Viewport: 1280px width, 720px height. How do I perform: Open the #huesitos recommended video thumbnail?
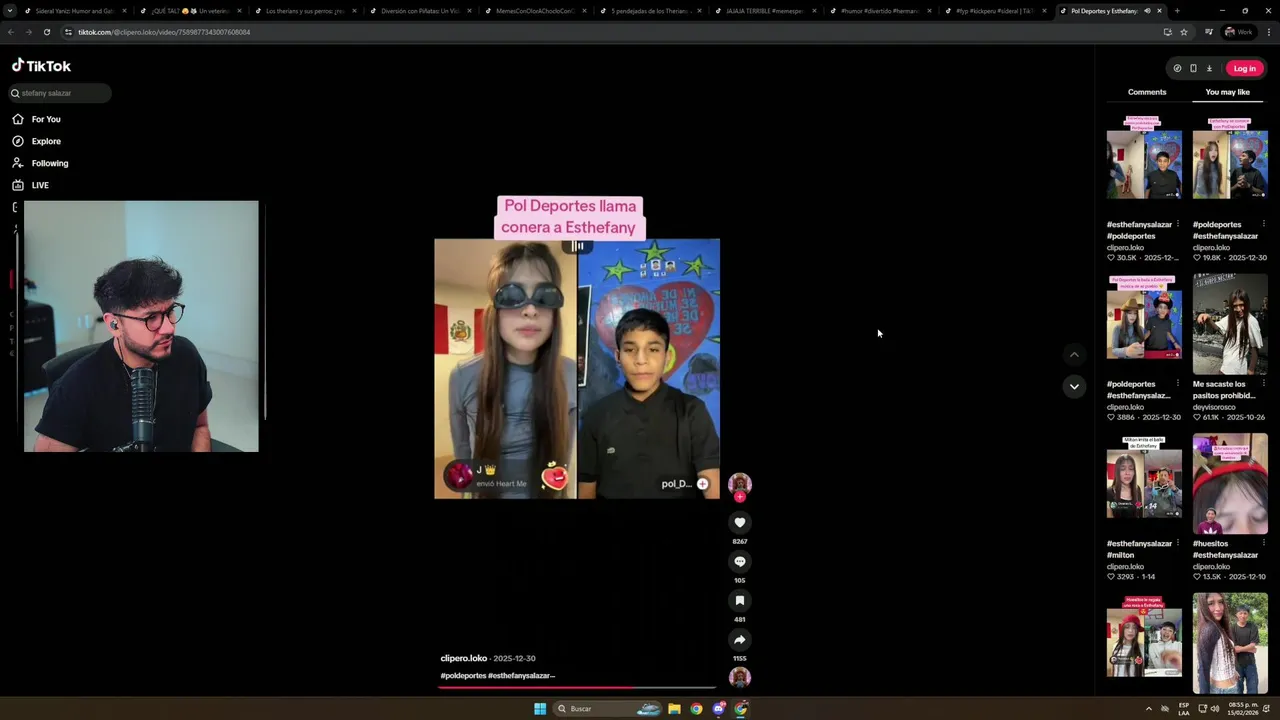(1230, 484)
